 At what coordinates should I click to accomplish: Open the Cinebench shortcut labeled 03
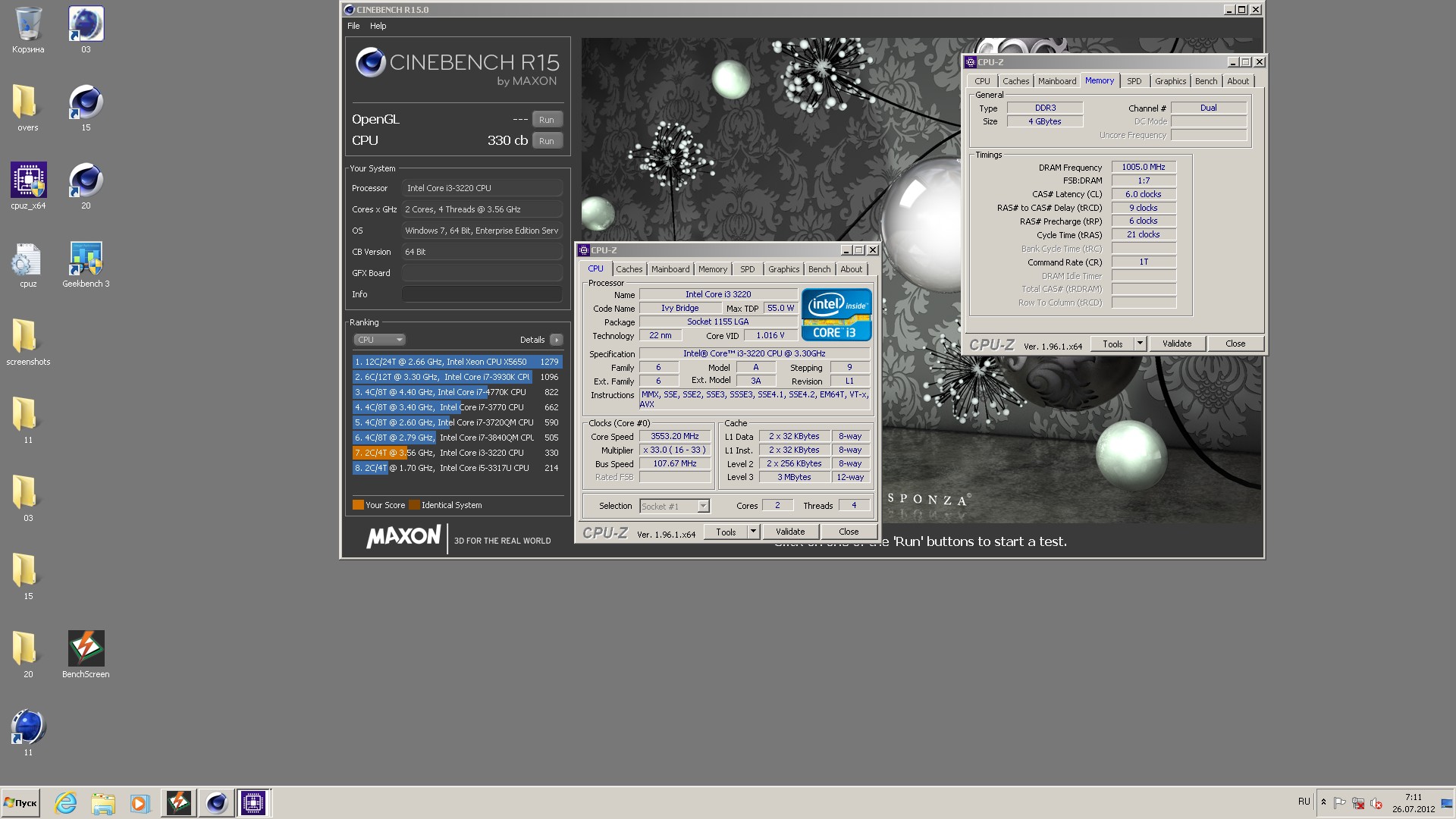[x=86, y=30]
